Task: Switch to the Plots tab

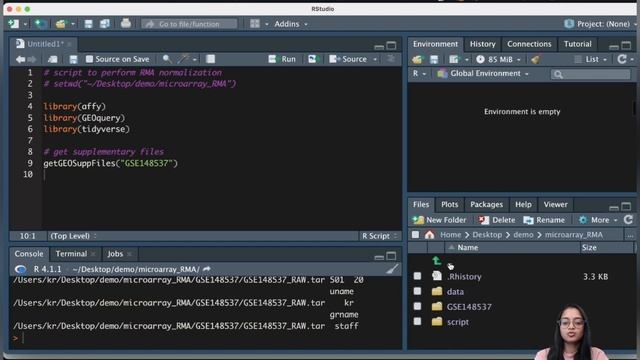Action: coord(449,204)
